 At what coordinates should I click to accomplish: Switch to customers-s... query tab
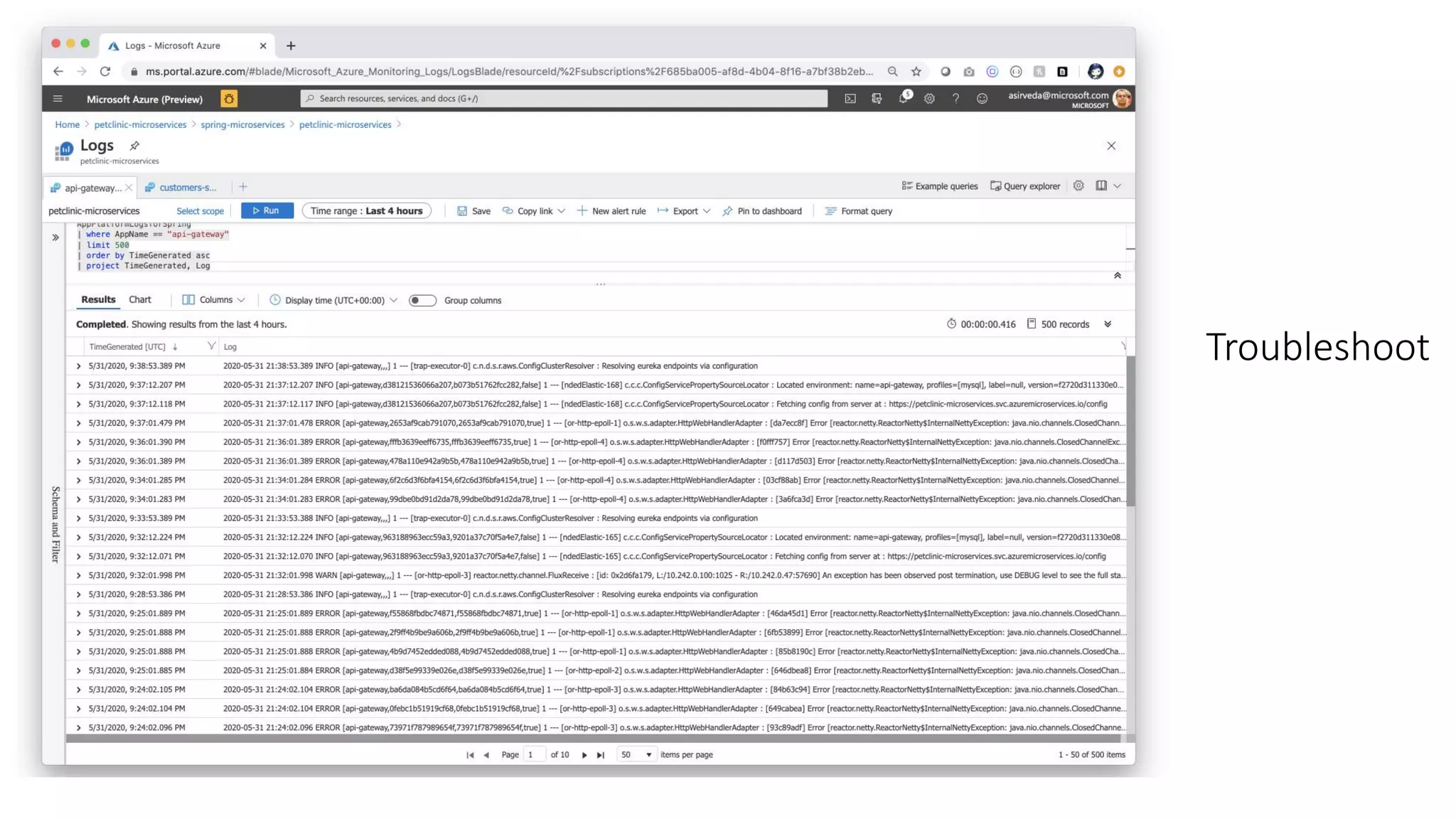(x=186, y=188)
